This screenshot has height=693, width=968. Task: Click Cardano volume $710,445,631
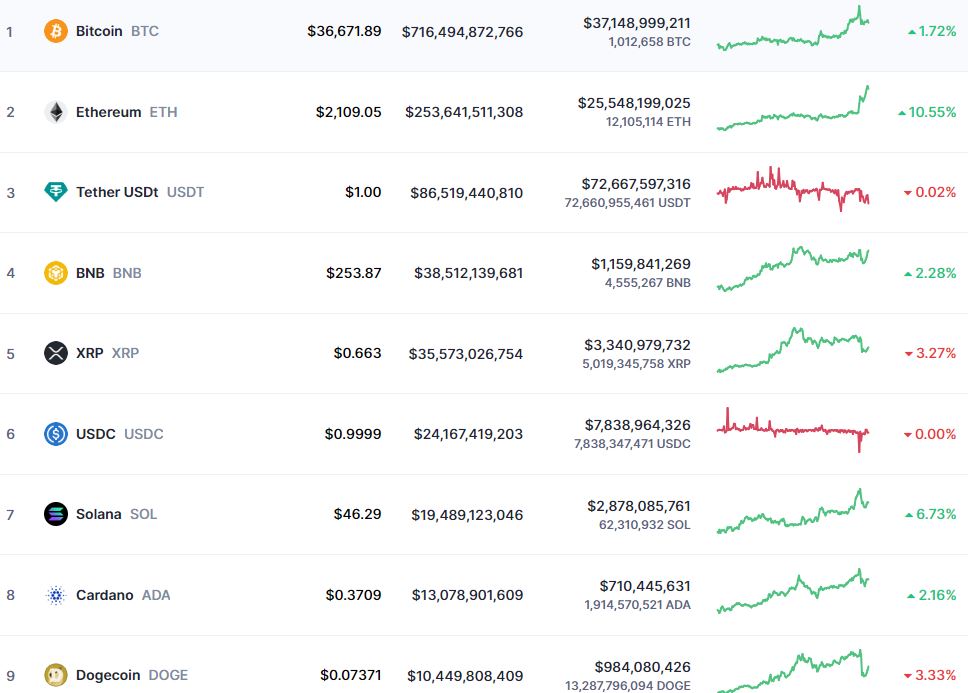click(645, 586)
